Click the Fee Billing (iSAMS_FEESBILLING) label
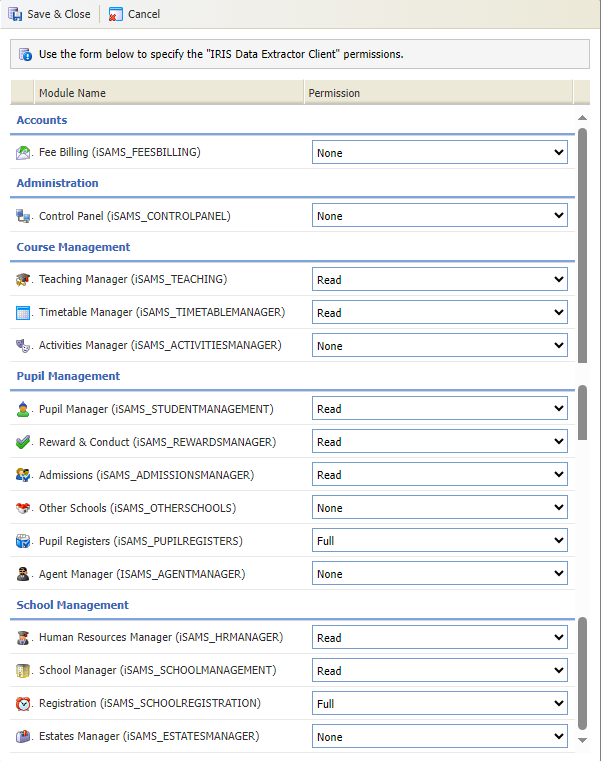 (120, 152)
